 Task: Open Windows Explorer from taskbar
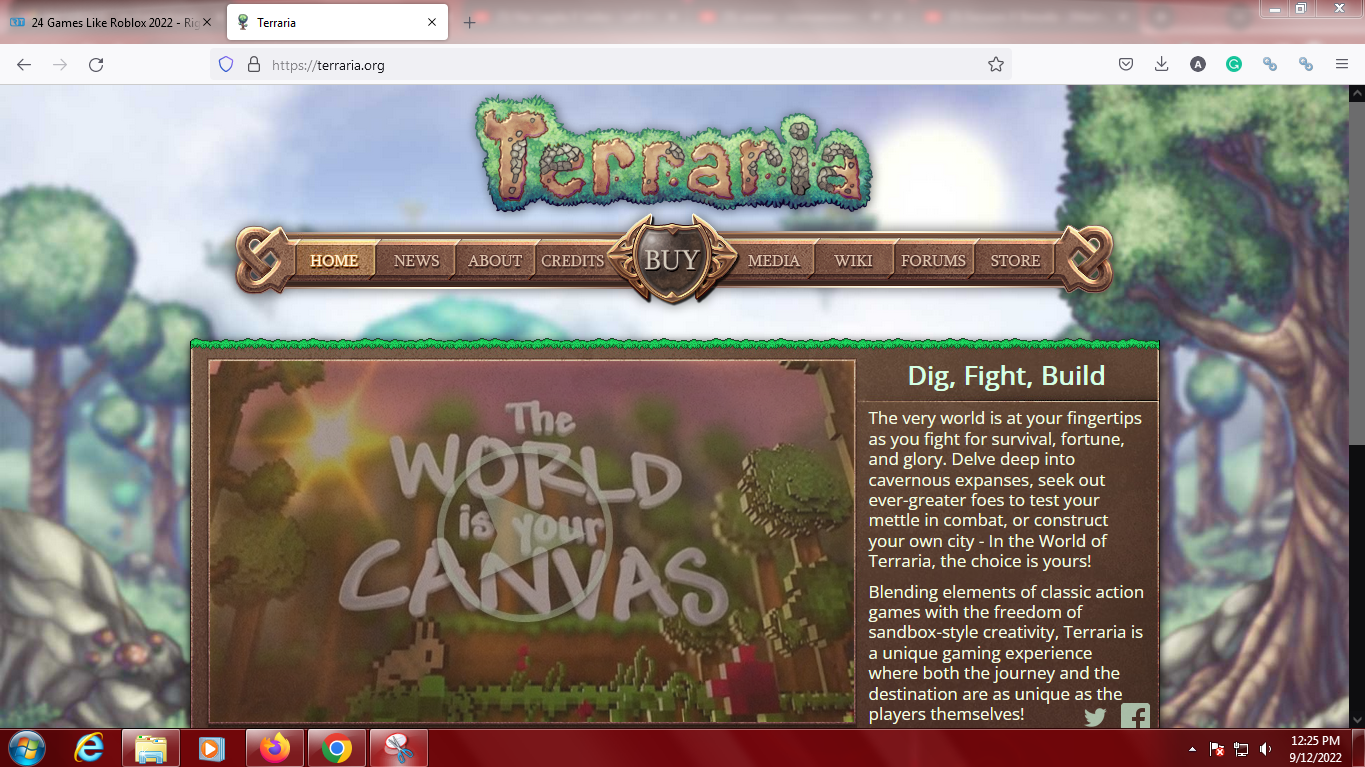(x=151, y=748)
